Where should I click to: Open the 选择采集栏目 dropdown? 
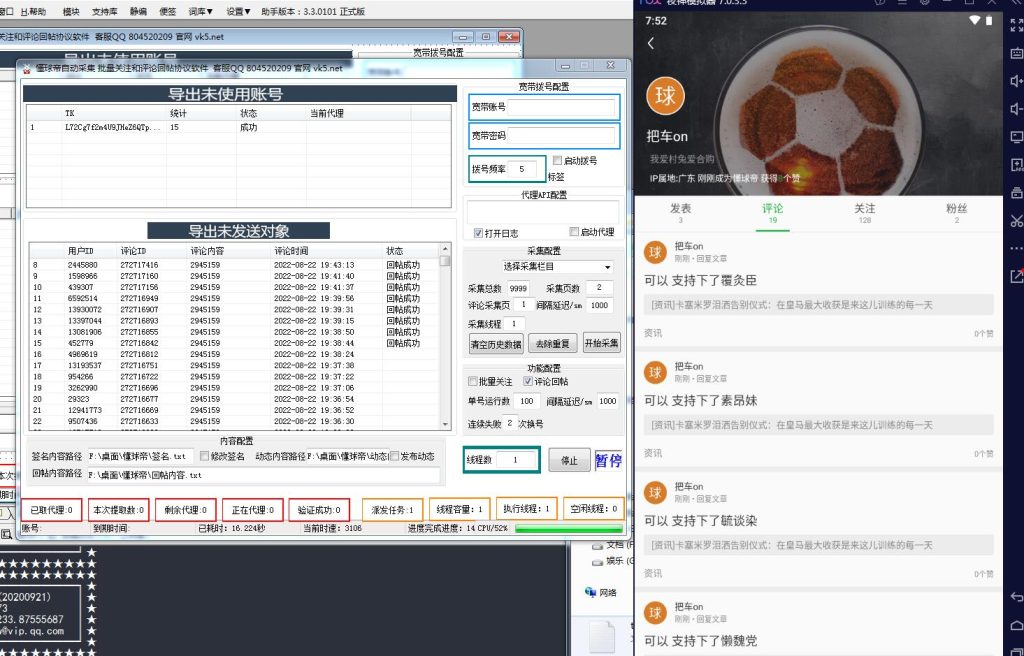tap(544, 265)
